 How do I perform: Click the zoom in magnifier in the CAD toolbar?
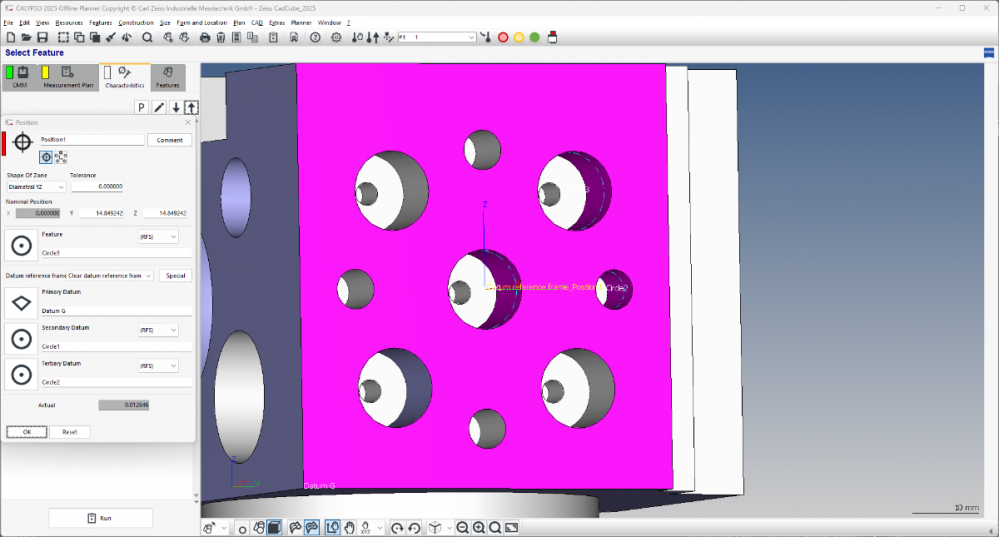pos(478,527)
